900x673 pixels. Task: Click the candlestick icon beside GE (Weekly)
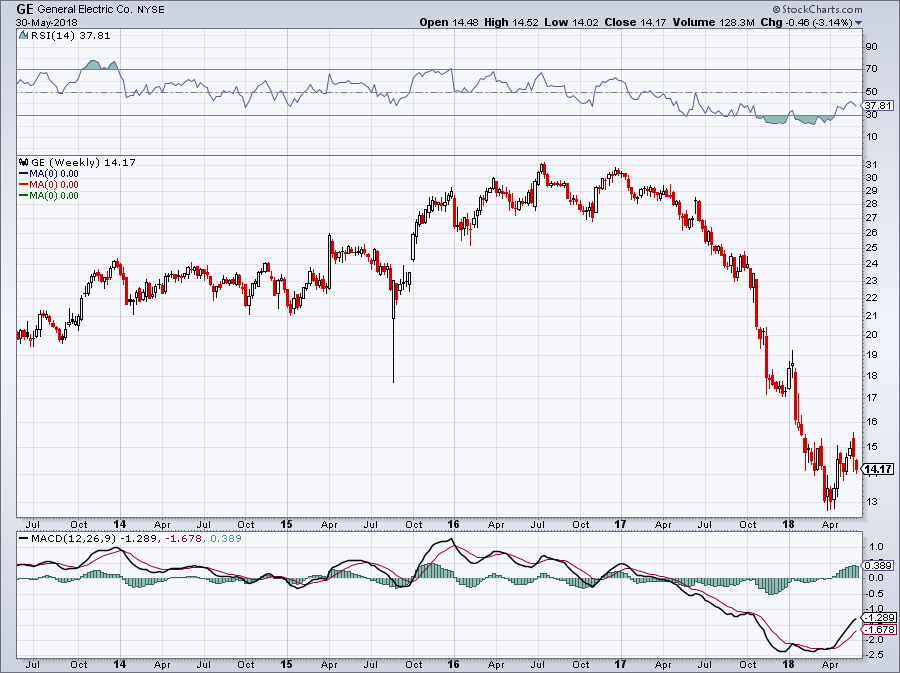(24, 162)
